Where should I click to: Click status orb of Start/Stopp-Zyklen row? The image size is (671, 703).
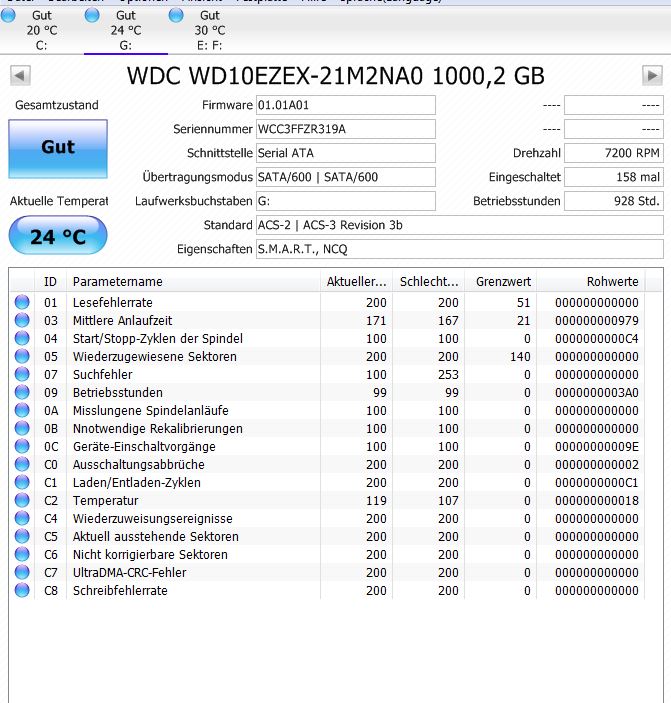pyautogui.click(x=22, y=338)
